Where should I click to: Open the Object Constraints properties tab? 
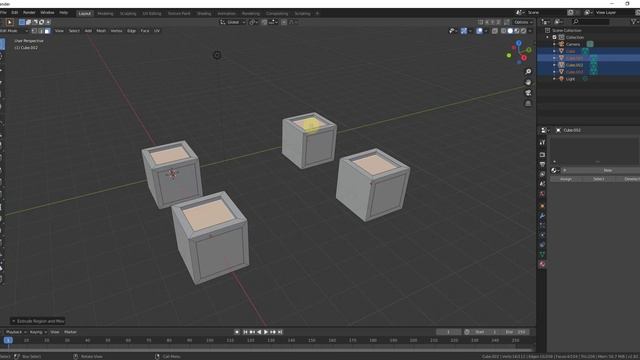542,245
